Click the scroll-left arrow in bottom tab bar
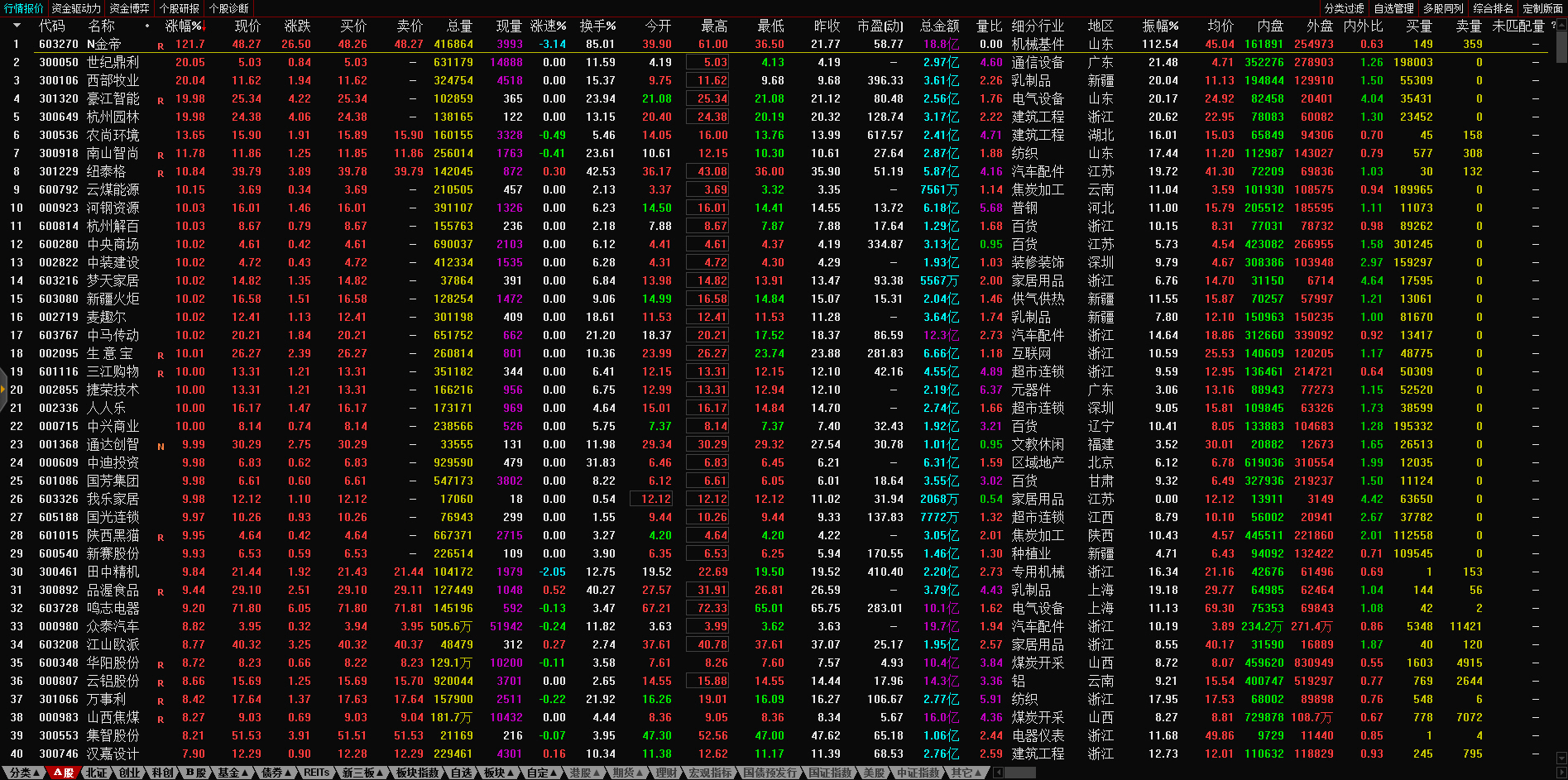 point(998,773)
